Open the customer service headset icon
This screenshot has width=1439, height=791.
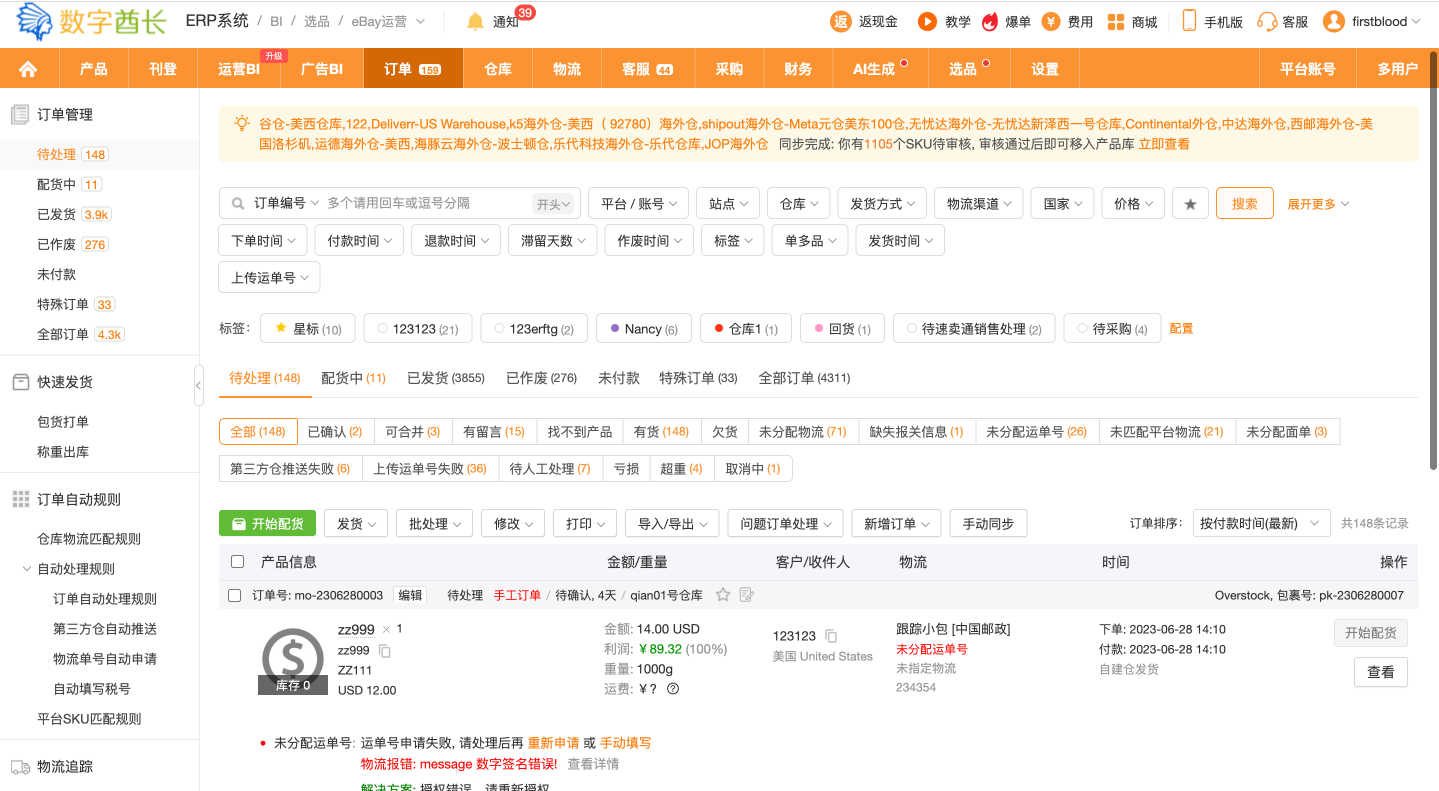coord(1267,21)
